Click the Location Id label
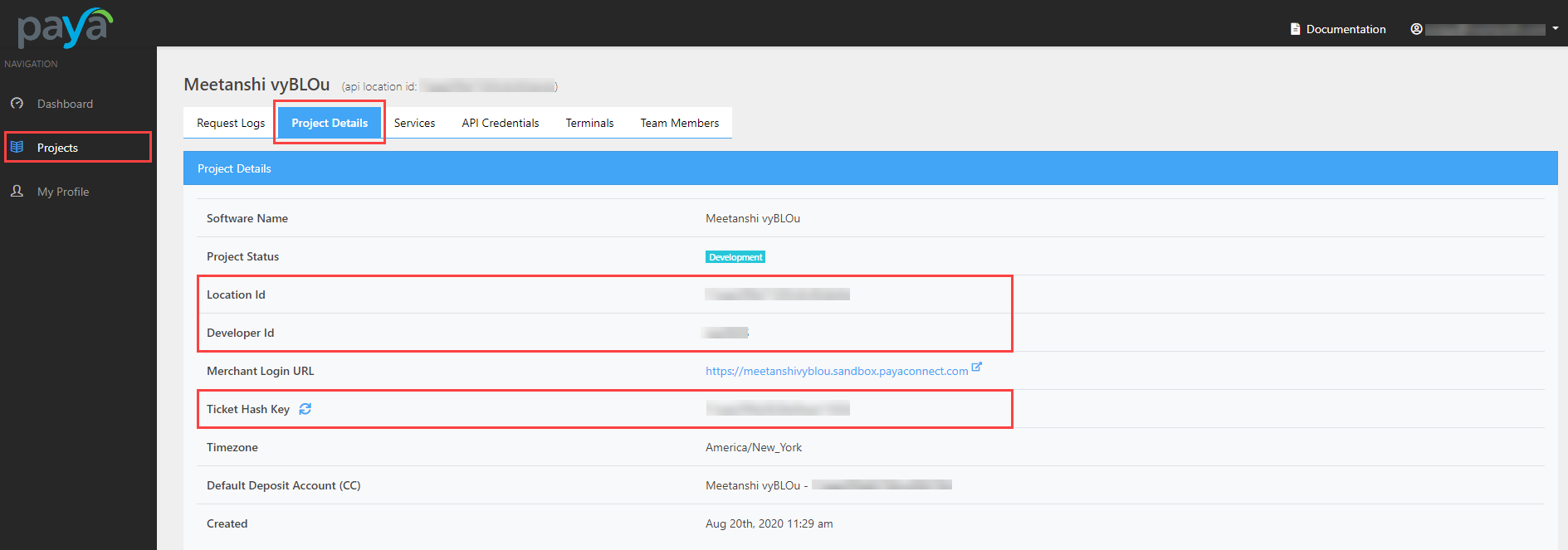The height and width of the screenshot is (550, 1568). pos(236,294)
